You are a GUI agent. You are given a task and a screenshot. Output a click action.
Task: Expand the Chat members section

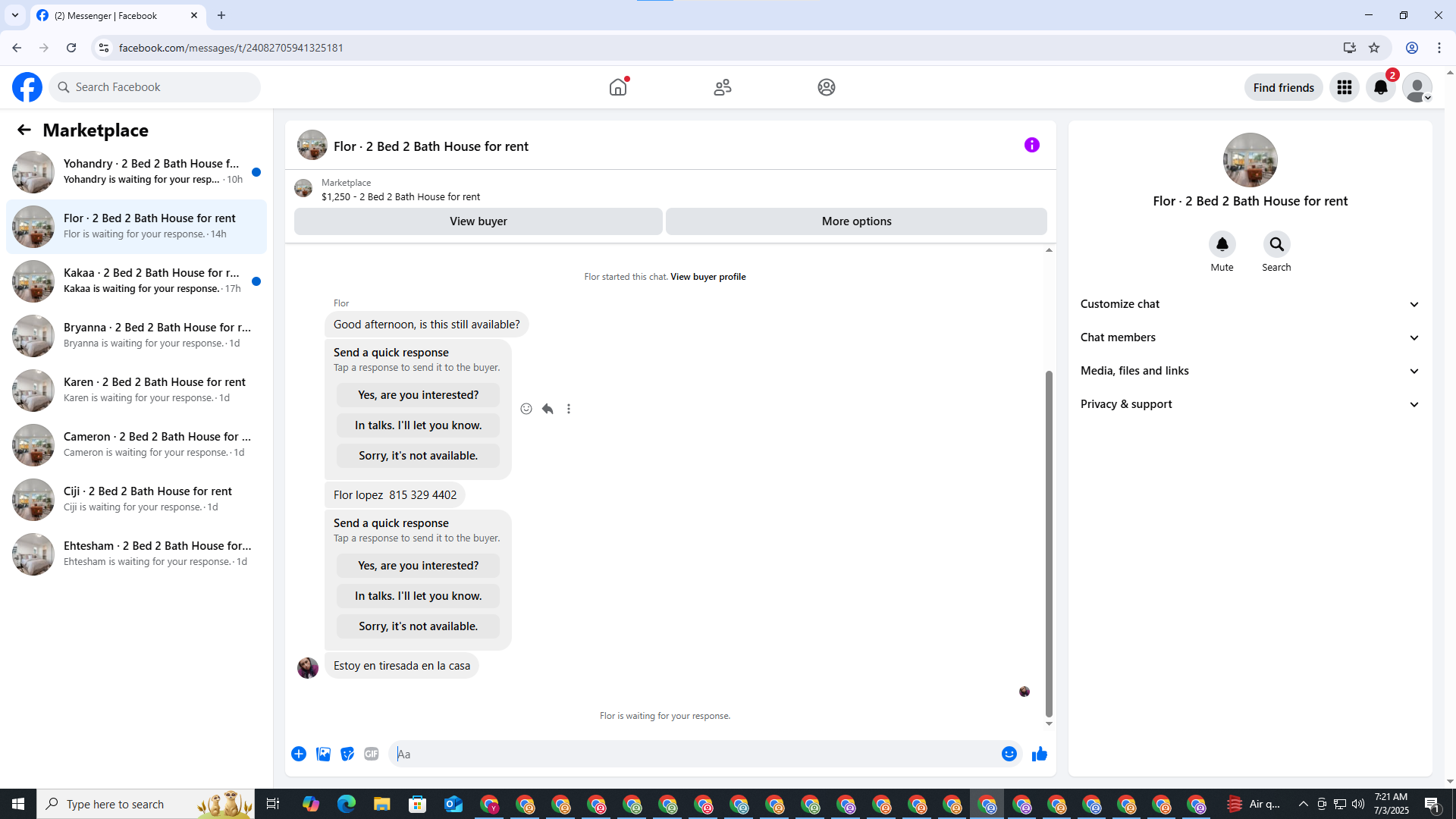pos(1250,337)
